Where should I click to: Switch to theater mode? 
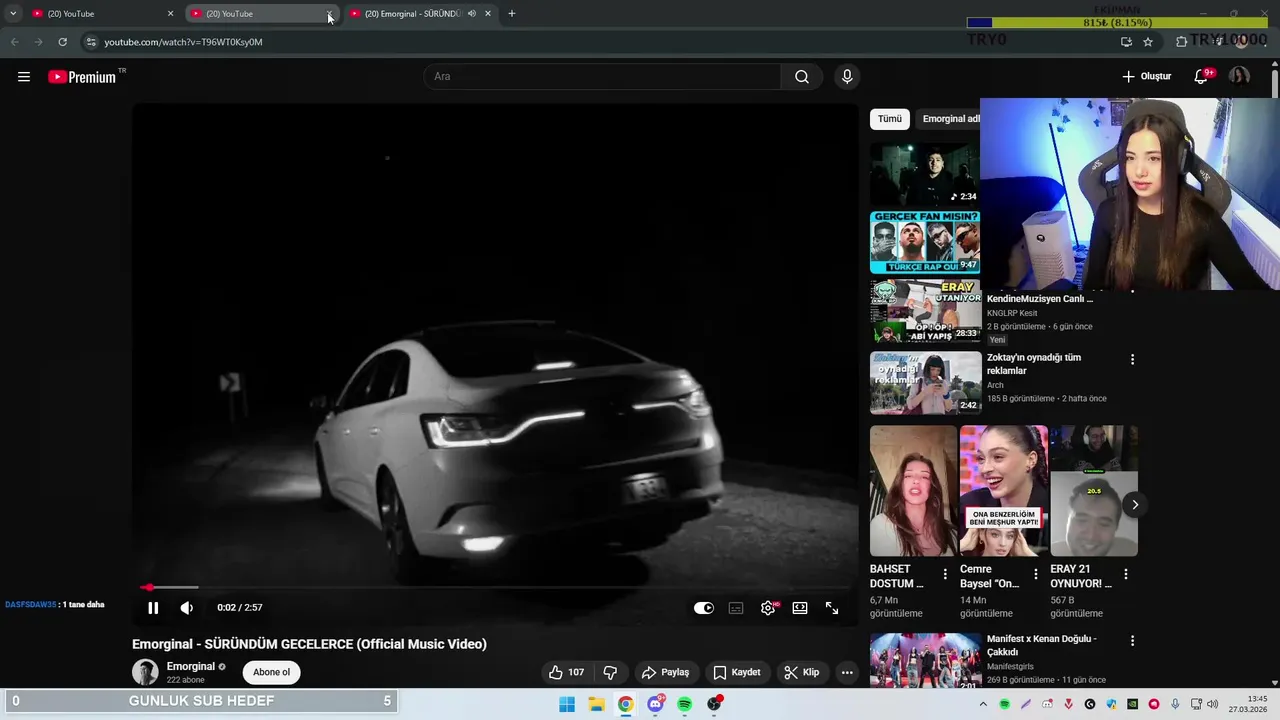pos(800,608)
